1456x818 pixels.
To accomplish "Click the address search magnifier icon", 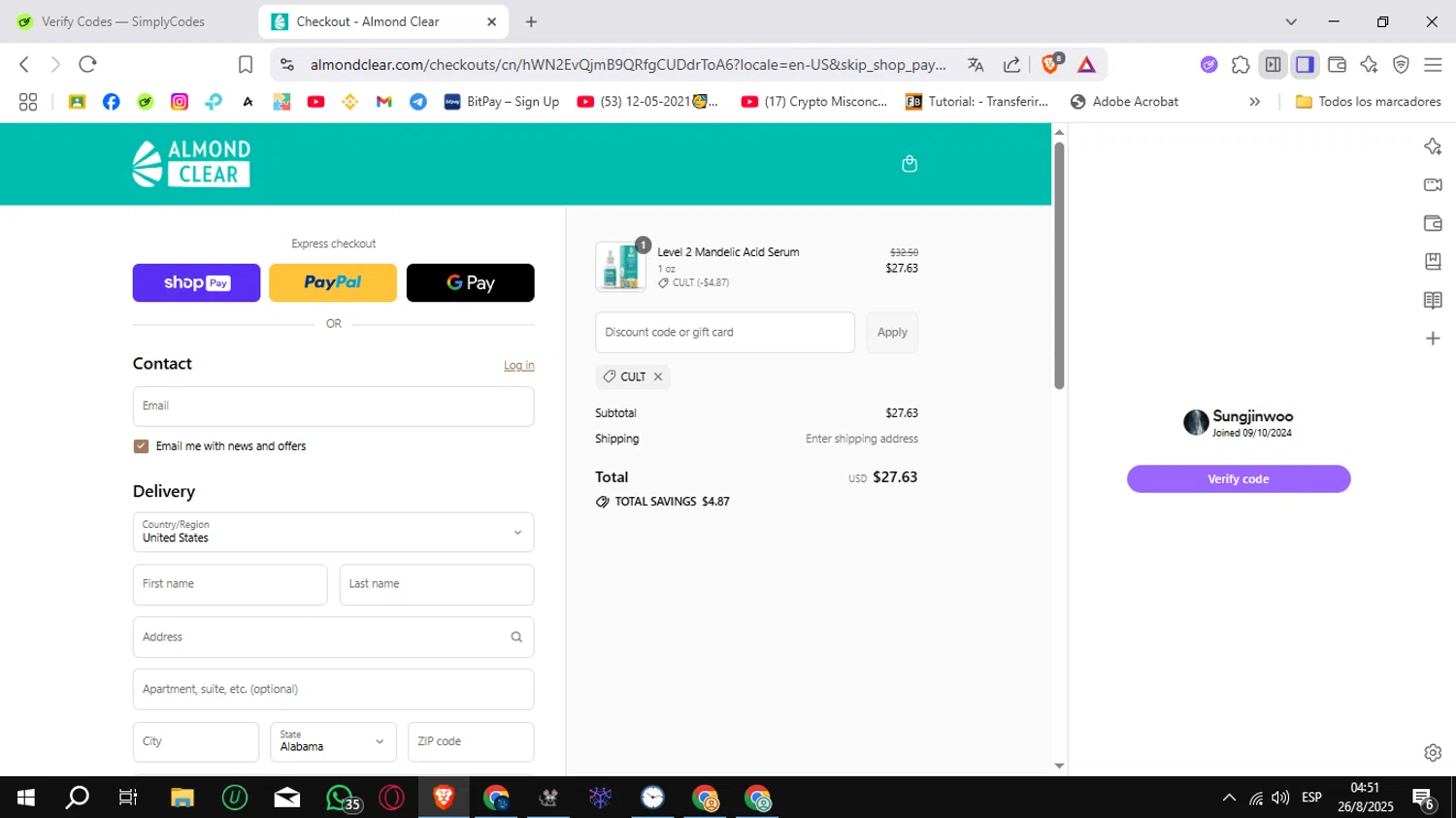I will (x=516, y=638).
